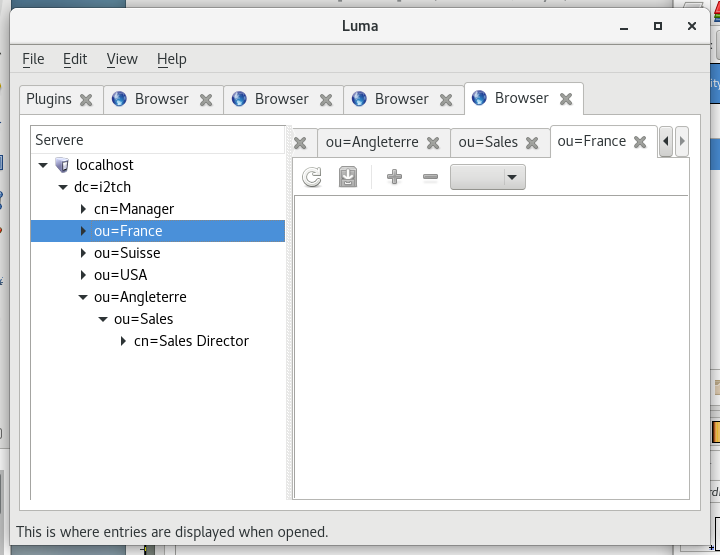
Task: Click the plus add attribute icon
Action: 394,177
